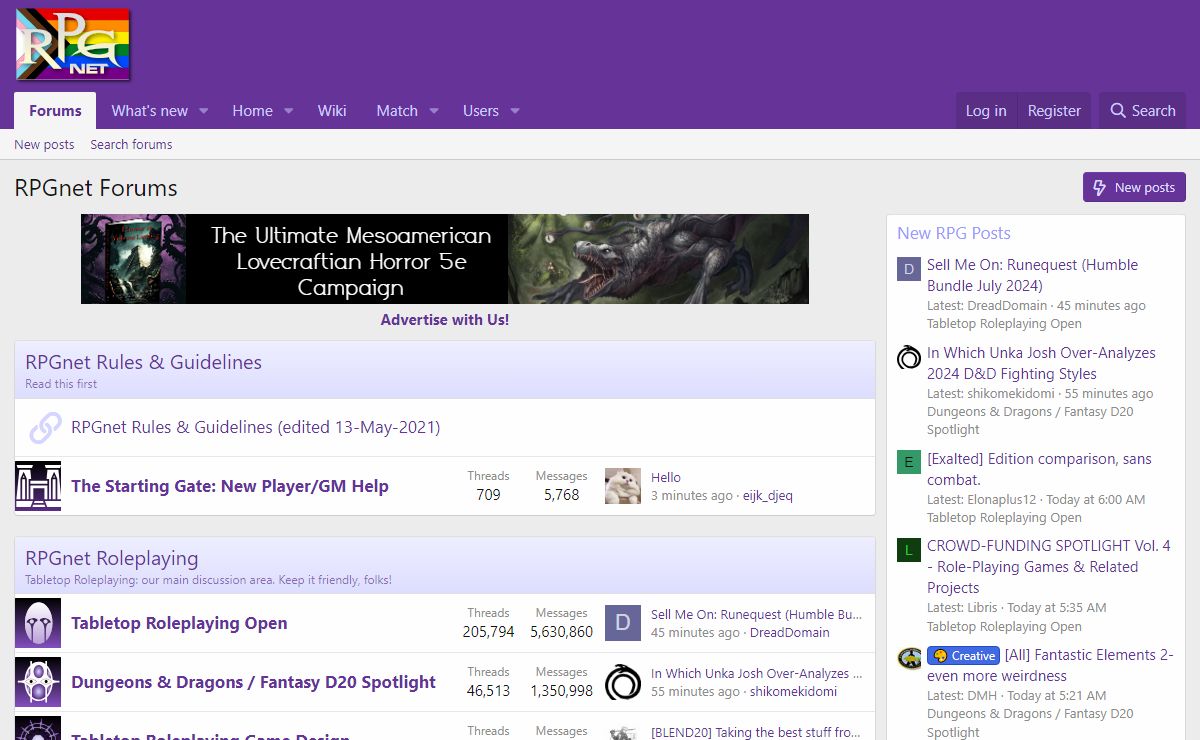
Task: Click Libris's dark green L avatar
Action: 909,550
